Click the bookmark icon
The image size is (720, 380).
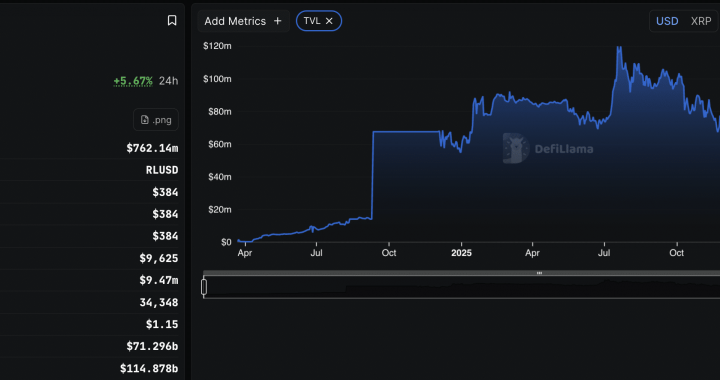click(172, 20)
